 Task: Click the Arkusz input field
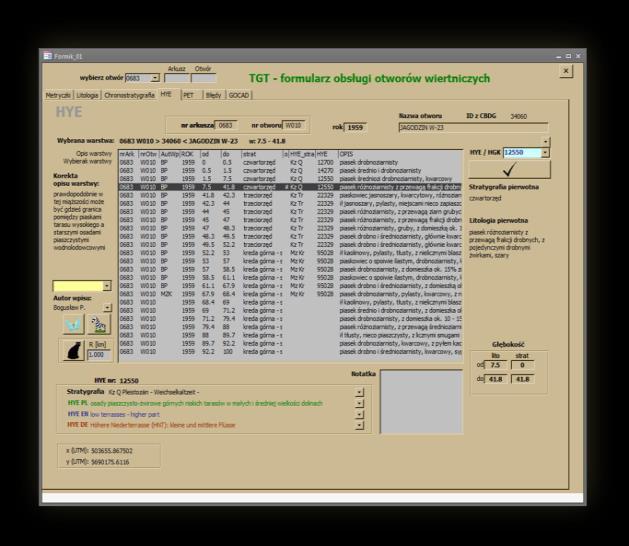coord(177,78)
